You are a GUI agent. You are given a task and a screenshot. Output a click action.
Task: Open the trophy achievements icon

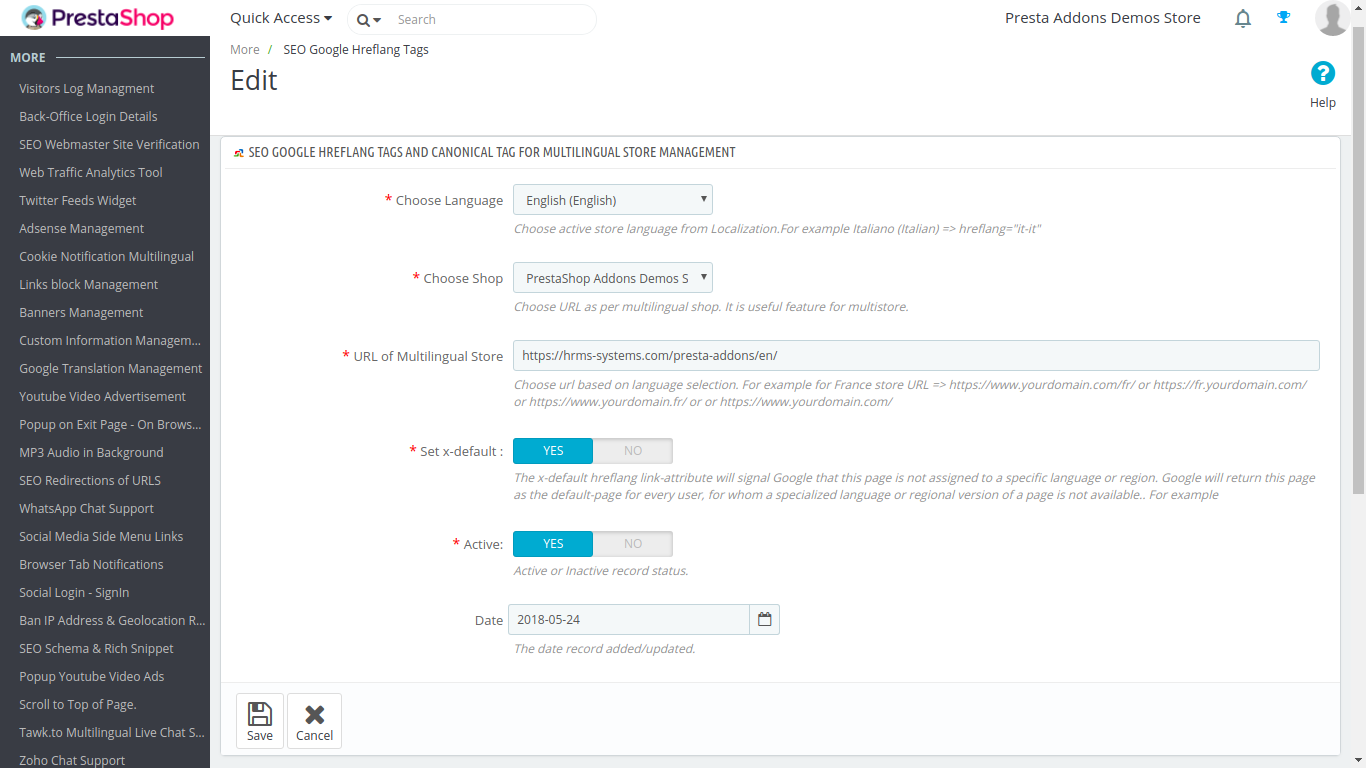1284,17
